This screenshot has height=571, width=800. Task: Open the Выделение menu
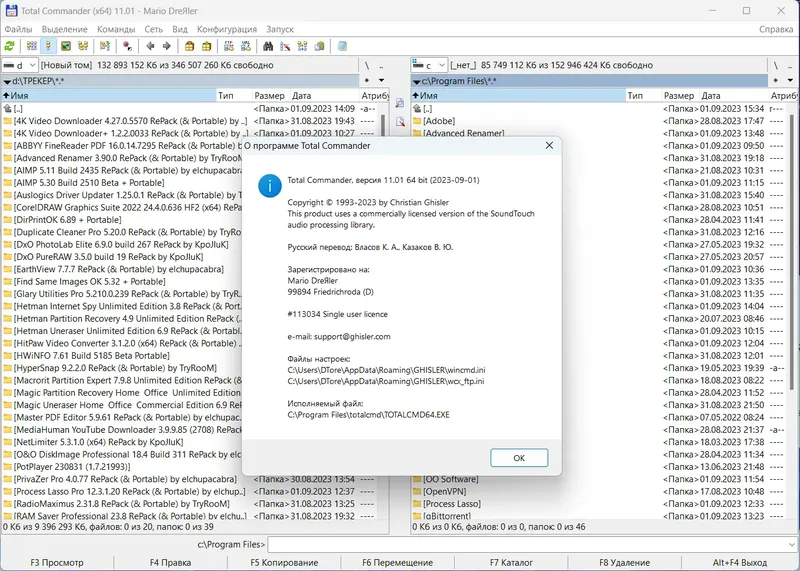[65, 29]
